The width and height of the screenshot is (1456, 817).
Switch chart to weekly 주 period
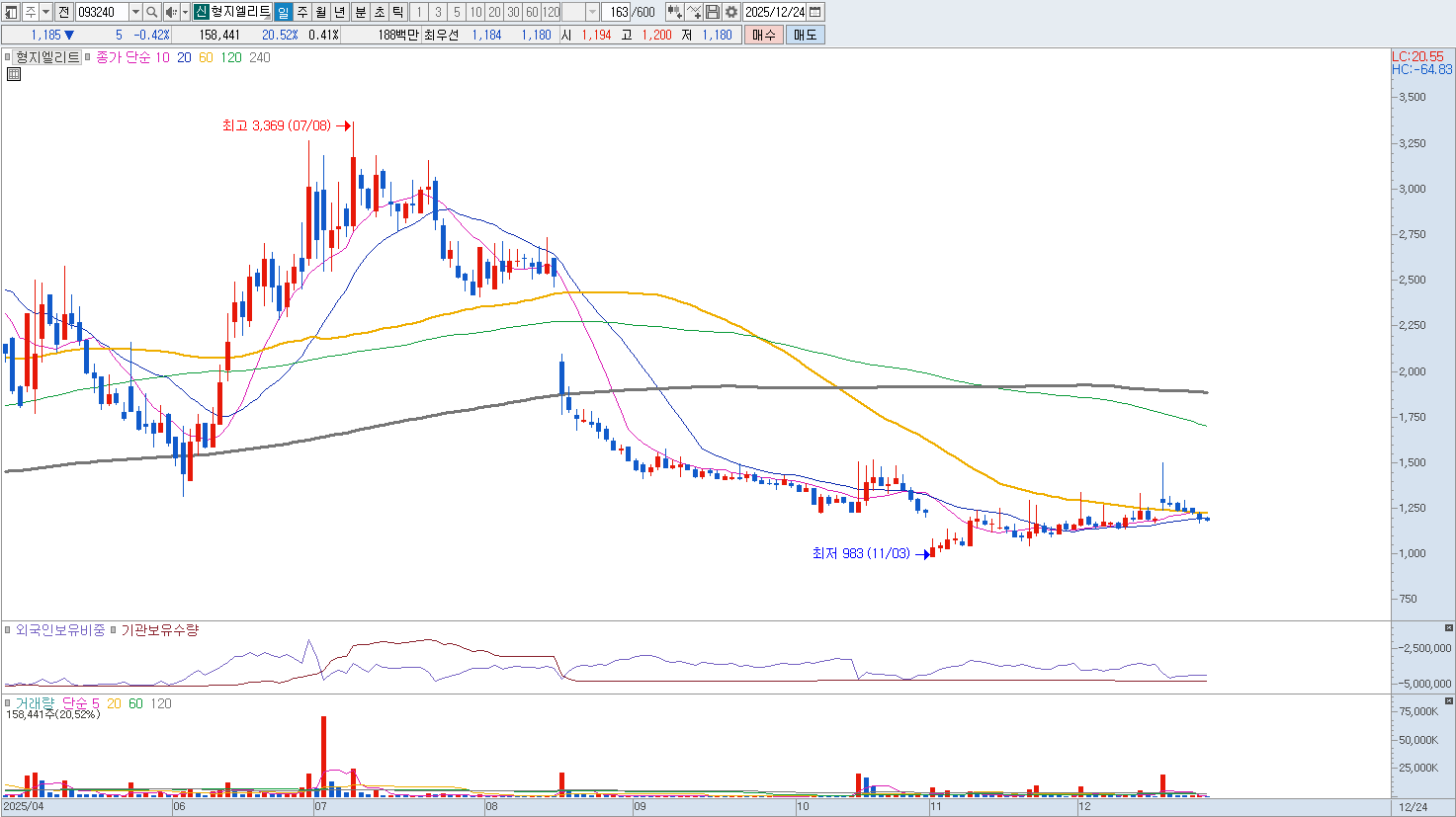point(302,12)
